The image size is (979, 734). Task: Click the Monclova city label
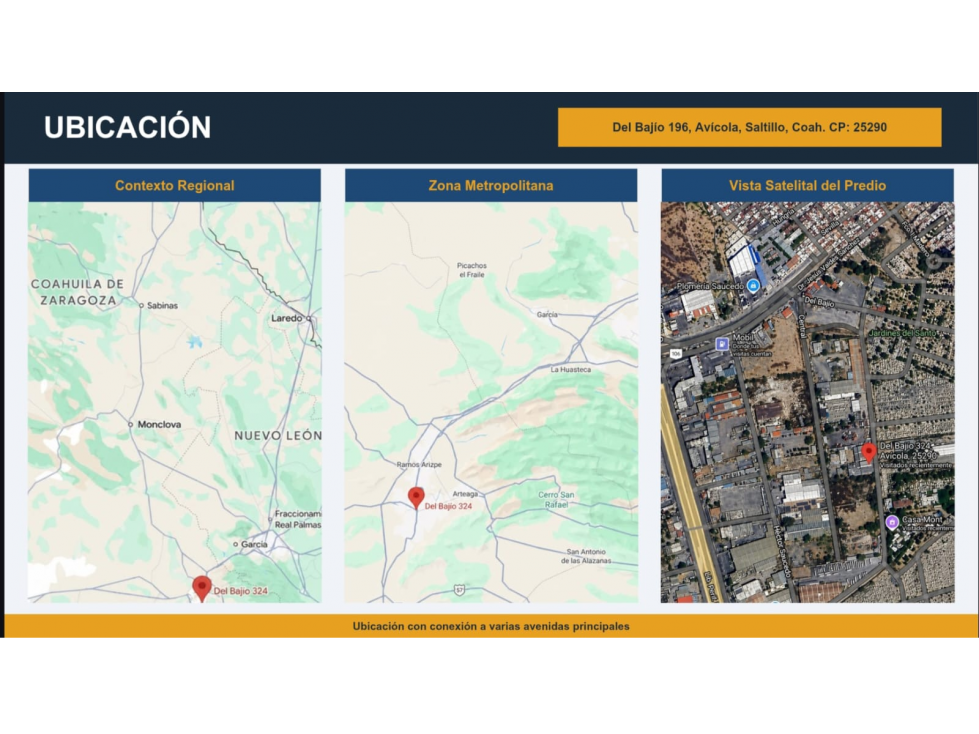click(159, 424)
